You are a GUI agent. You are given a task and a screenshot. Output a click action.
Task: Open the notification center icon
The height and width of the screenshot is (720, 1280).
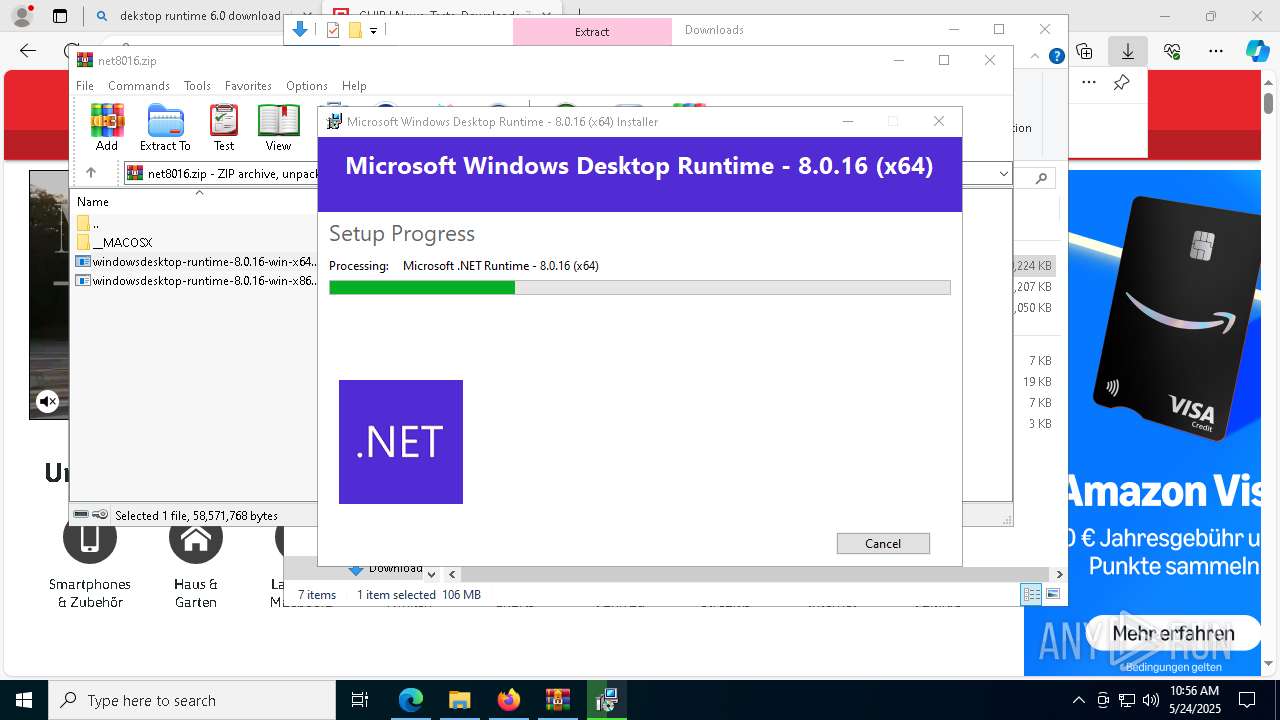point(1247,700)
